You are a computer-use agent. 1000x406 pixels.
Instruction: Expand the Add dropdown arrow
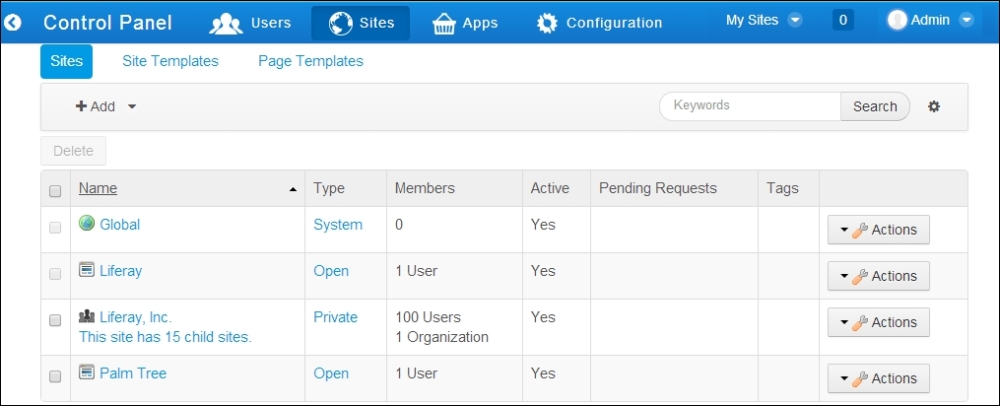[x=132, y=106]
